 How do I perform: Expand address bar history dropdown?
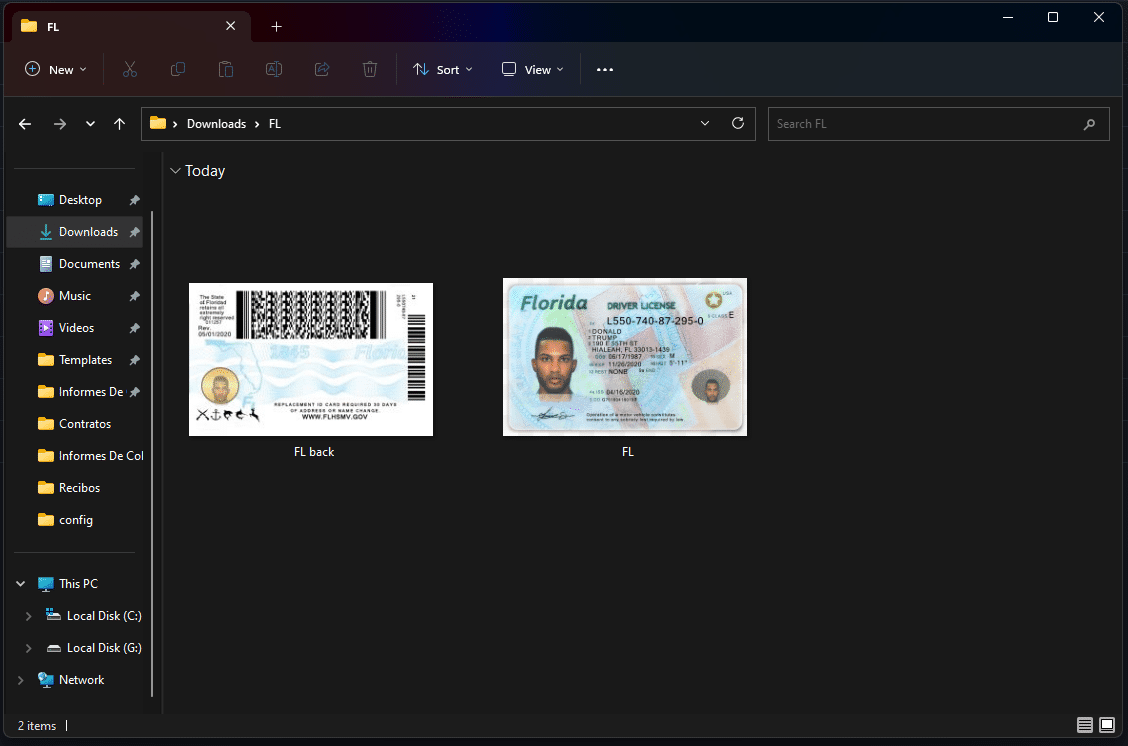pos(705,123)
